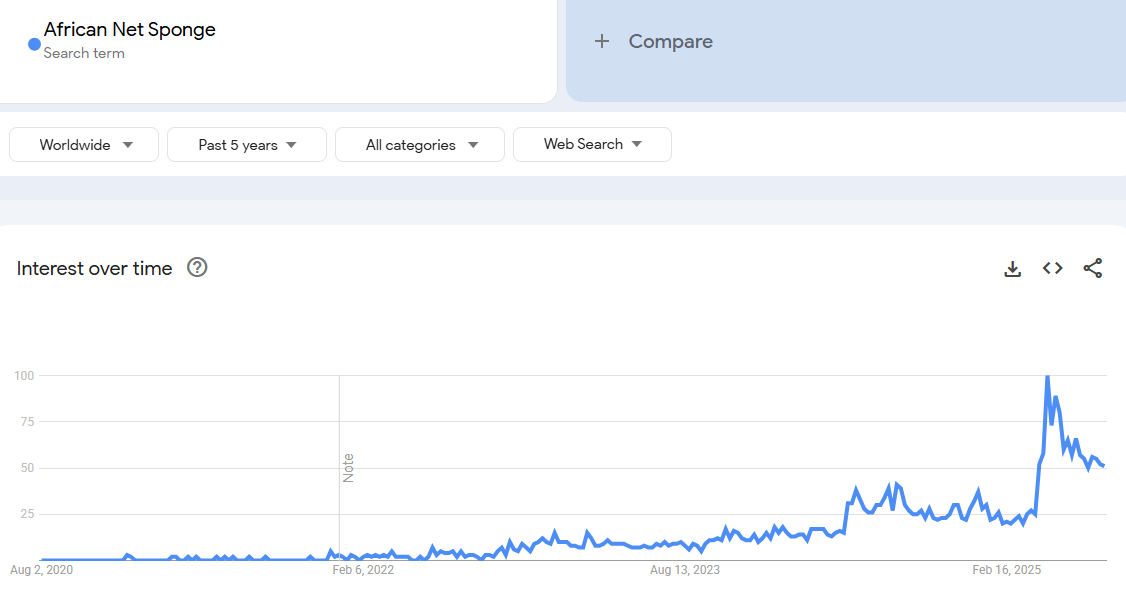
Task: Click the plus icon beside Compare
Action: point(601,41)
